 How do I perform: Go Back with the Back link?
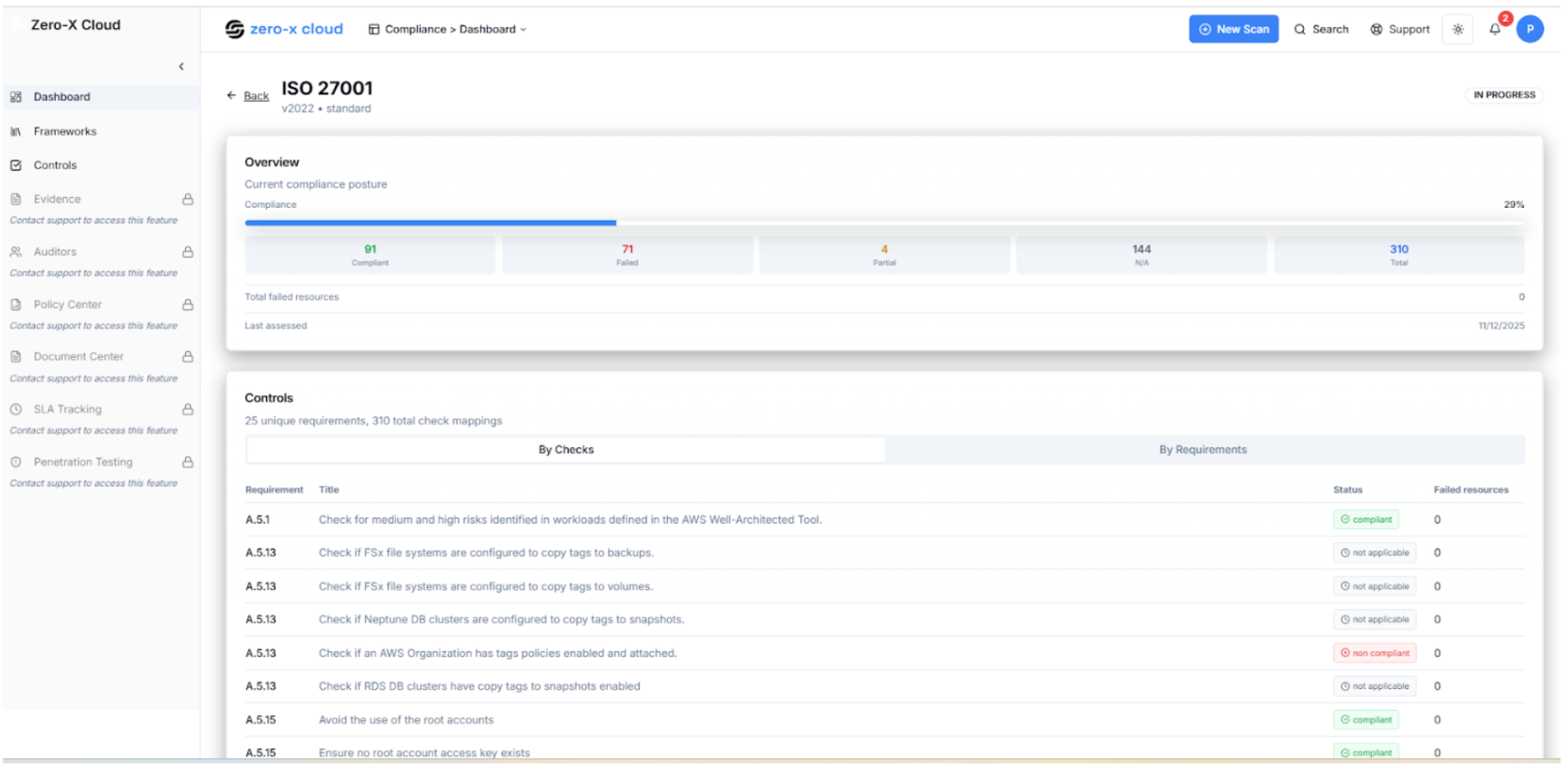click(256, 96)
